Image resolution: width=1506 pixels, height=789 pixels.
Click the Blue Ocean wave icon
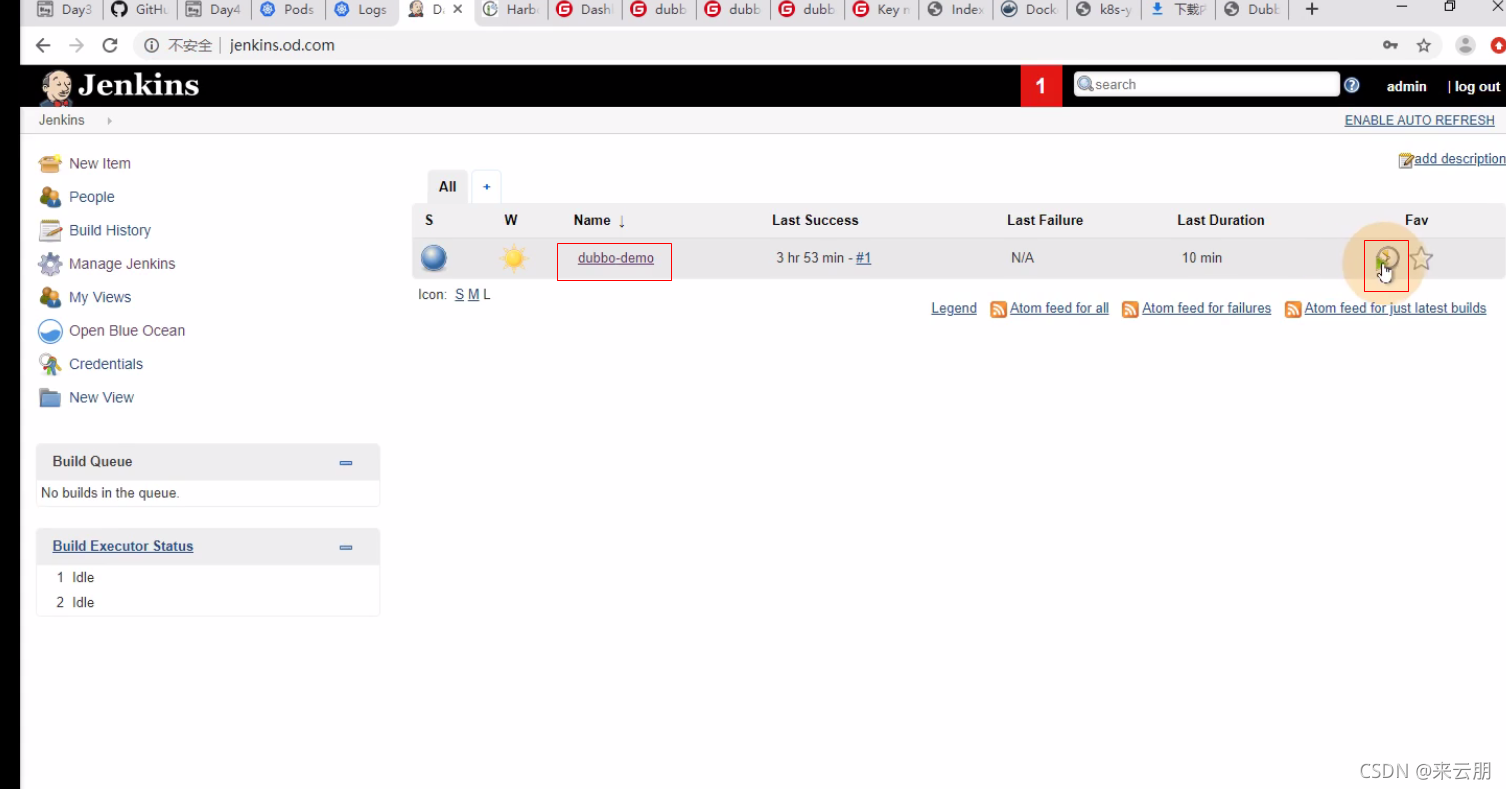(50, 331)
